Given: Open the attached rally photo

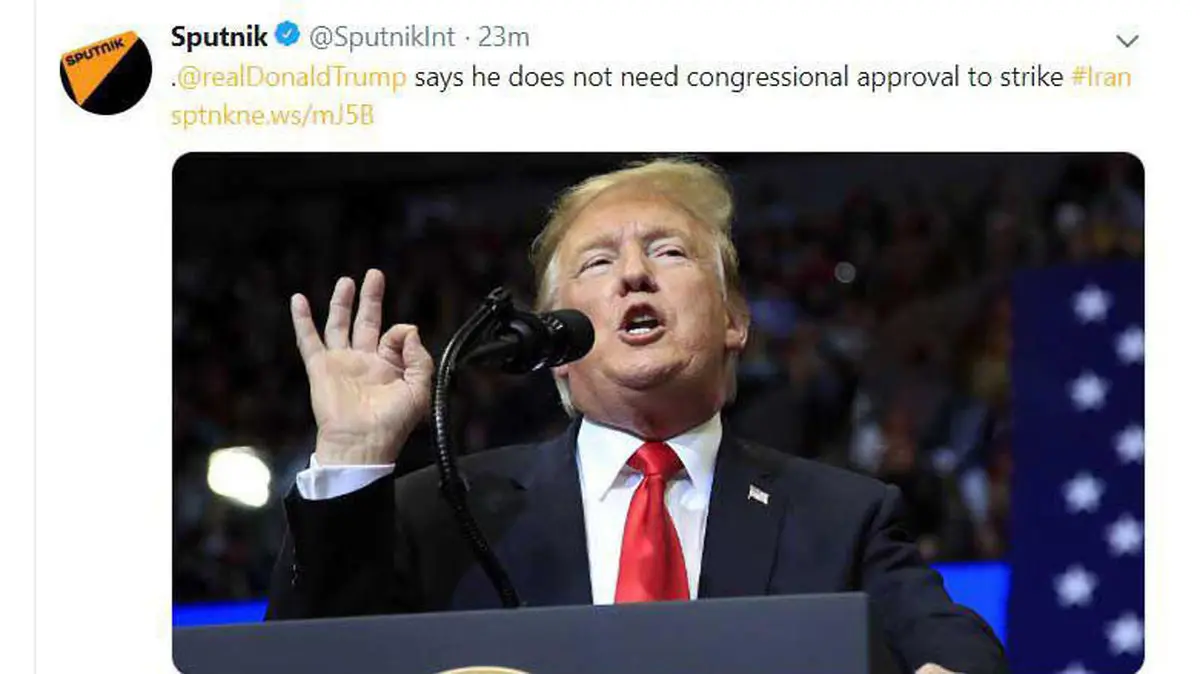Looking at the screenshot, I should pyautogui.click(x=658, y=412).
